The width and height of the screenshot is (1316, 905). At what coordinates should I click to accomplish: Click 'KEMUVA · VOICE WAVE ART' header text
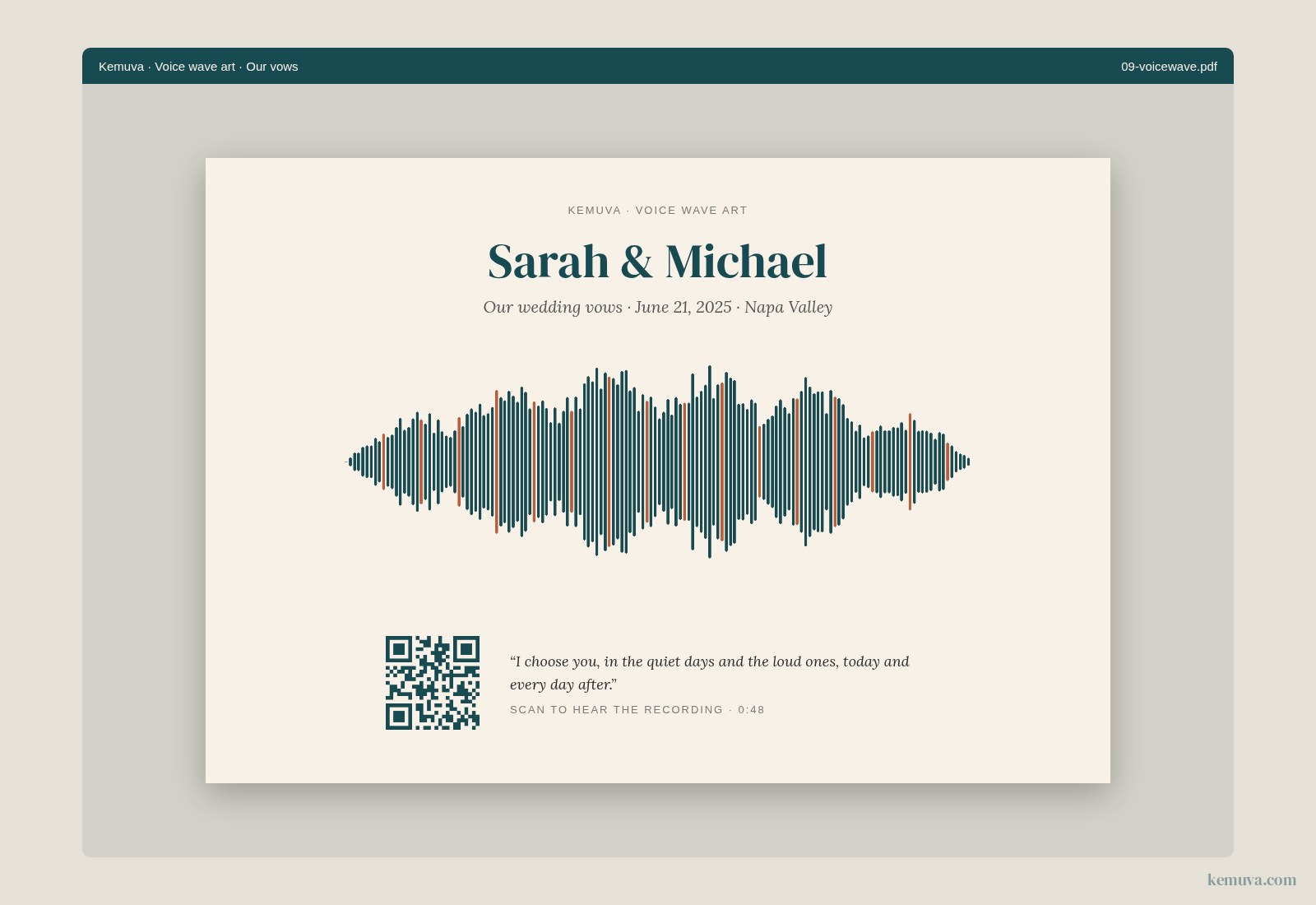click(x=657, y=211)
